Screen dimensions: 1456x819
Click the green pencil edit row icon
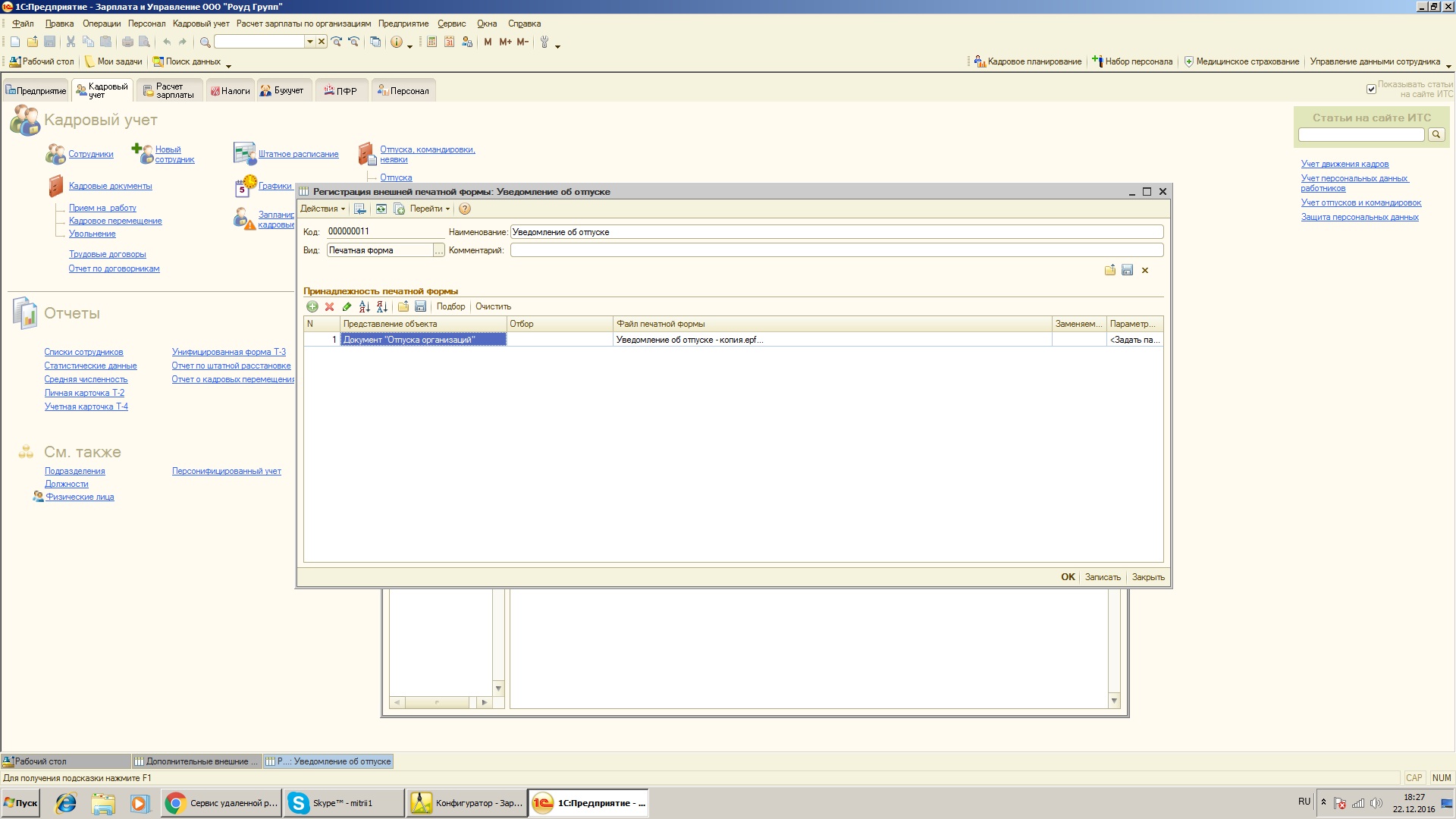click(x=347, y=306)
